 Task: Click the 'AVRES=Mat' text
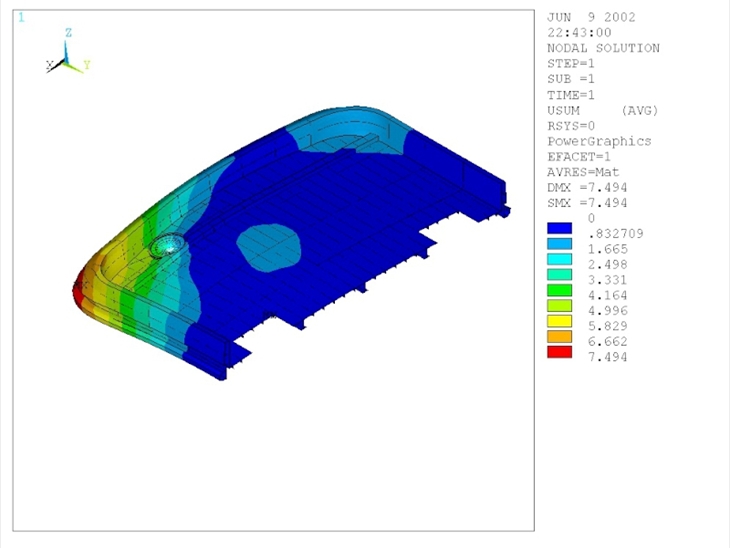583,172
